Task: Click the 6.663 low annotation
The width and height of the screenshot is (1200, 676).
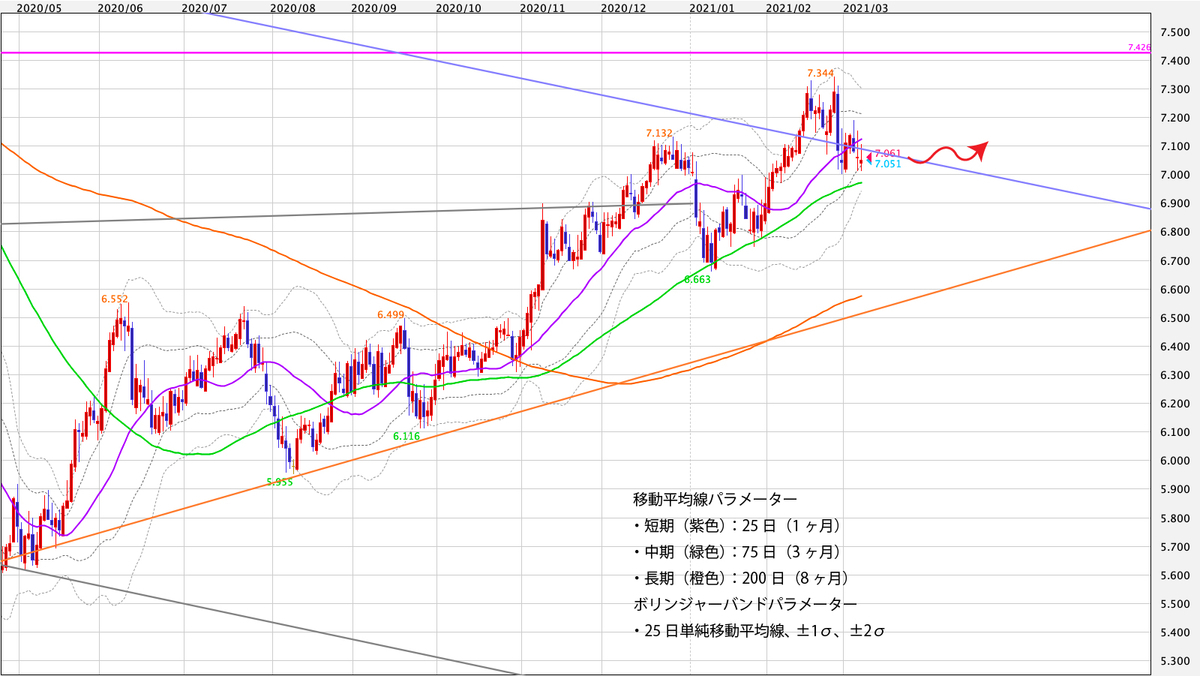Action: (697, 281)
